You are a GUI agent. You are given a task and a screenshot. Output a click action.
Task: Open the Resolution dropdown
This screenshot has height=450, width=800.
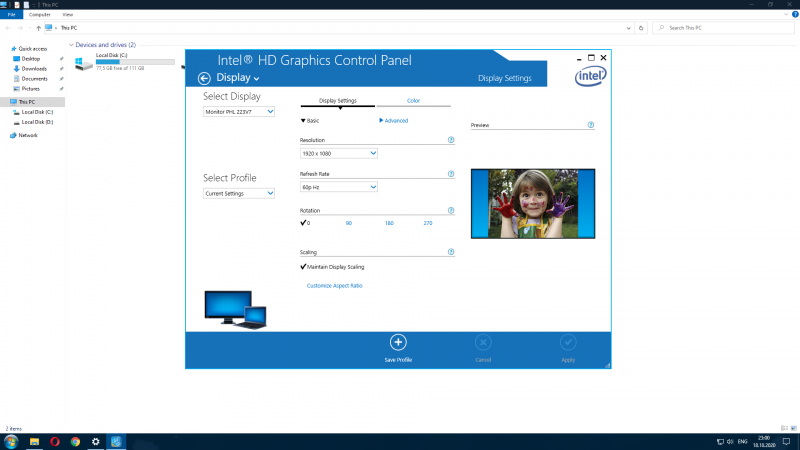click(x=338, y=153)
